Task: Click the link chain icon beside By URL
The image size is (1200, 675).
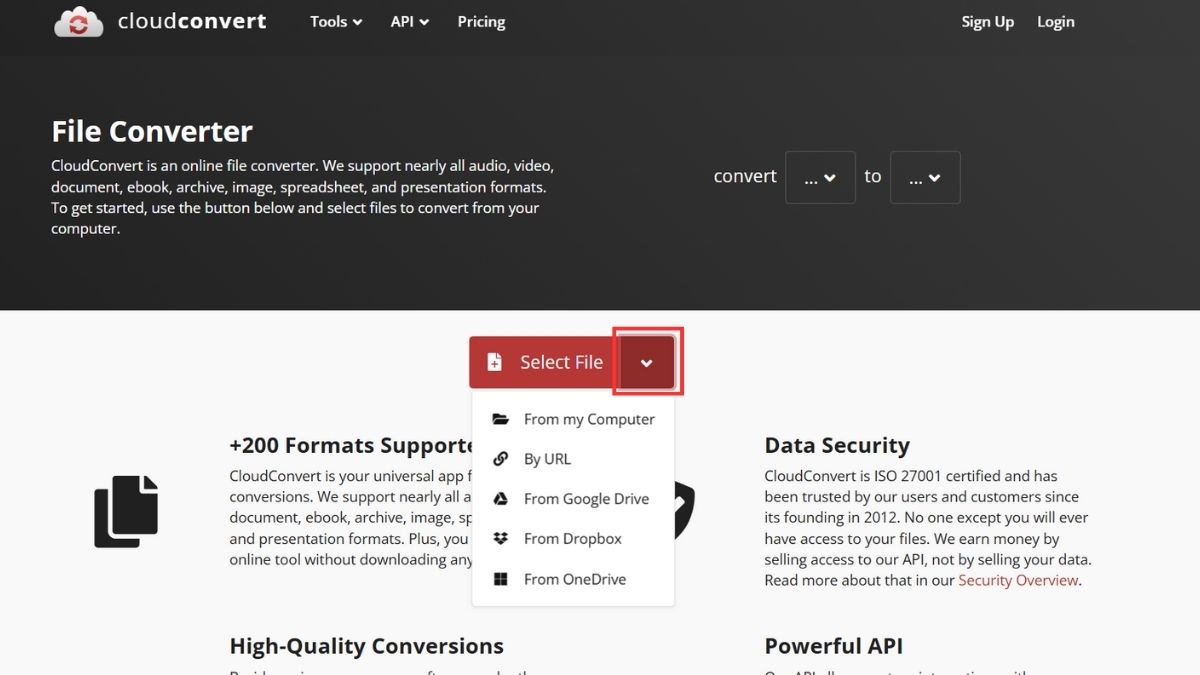Action: [501, 459]
